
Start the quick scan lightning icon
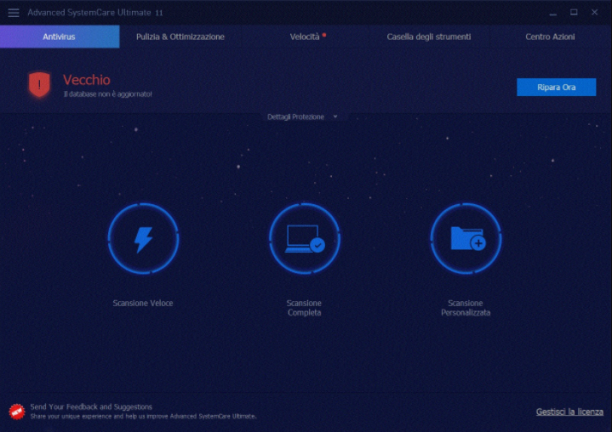[143, 238]
